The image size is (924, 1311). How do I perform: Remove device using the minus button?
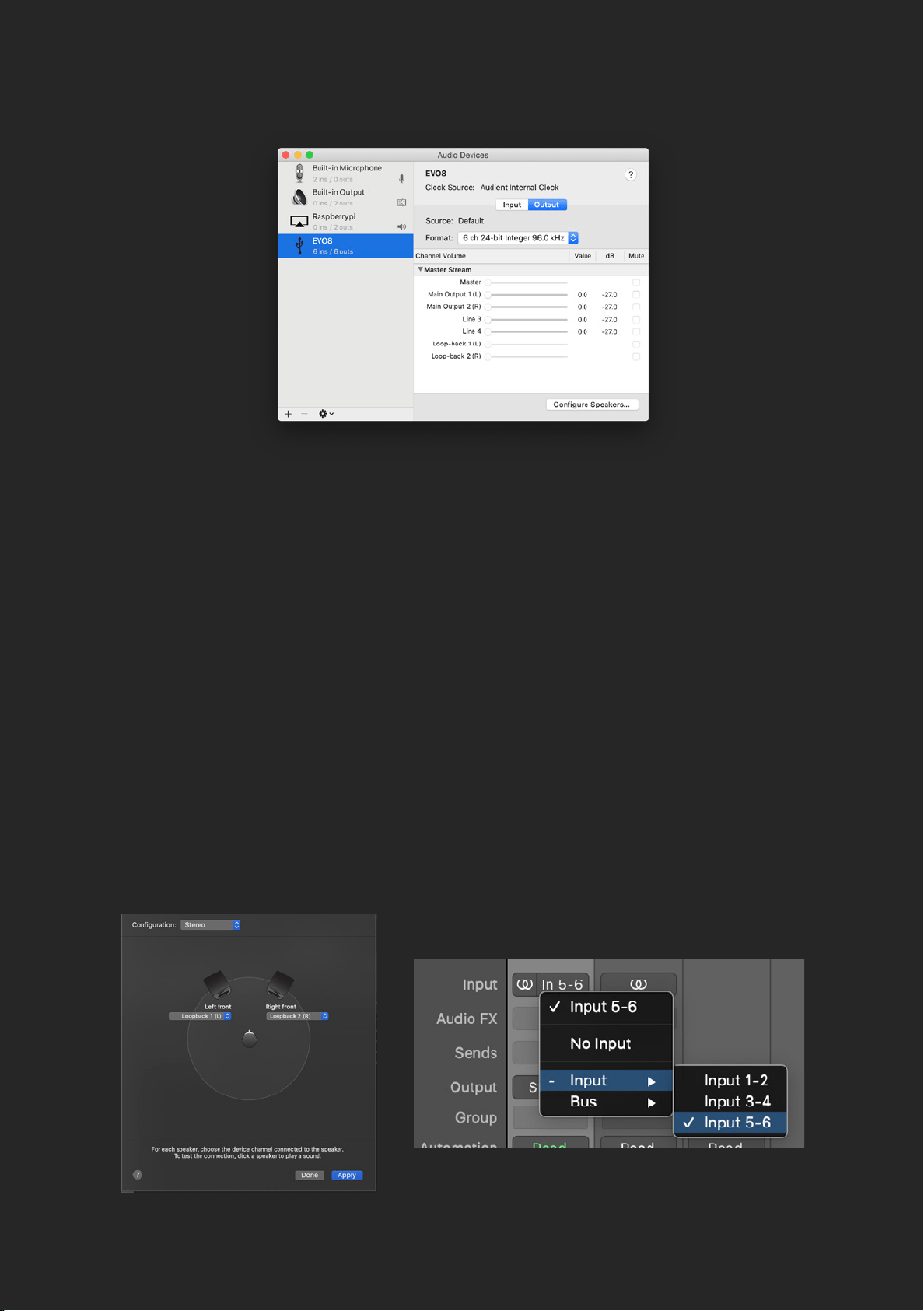click(304, 414)
